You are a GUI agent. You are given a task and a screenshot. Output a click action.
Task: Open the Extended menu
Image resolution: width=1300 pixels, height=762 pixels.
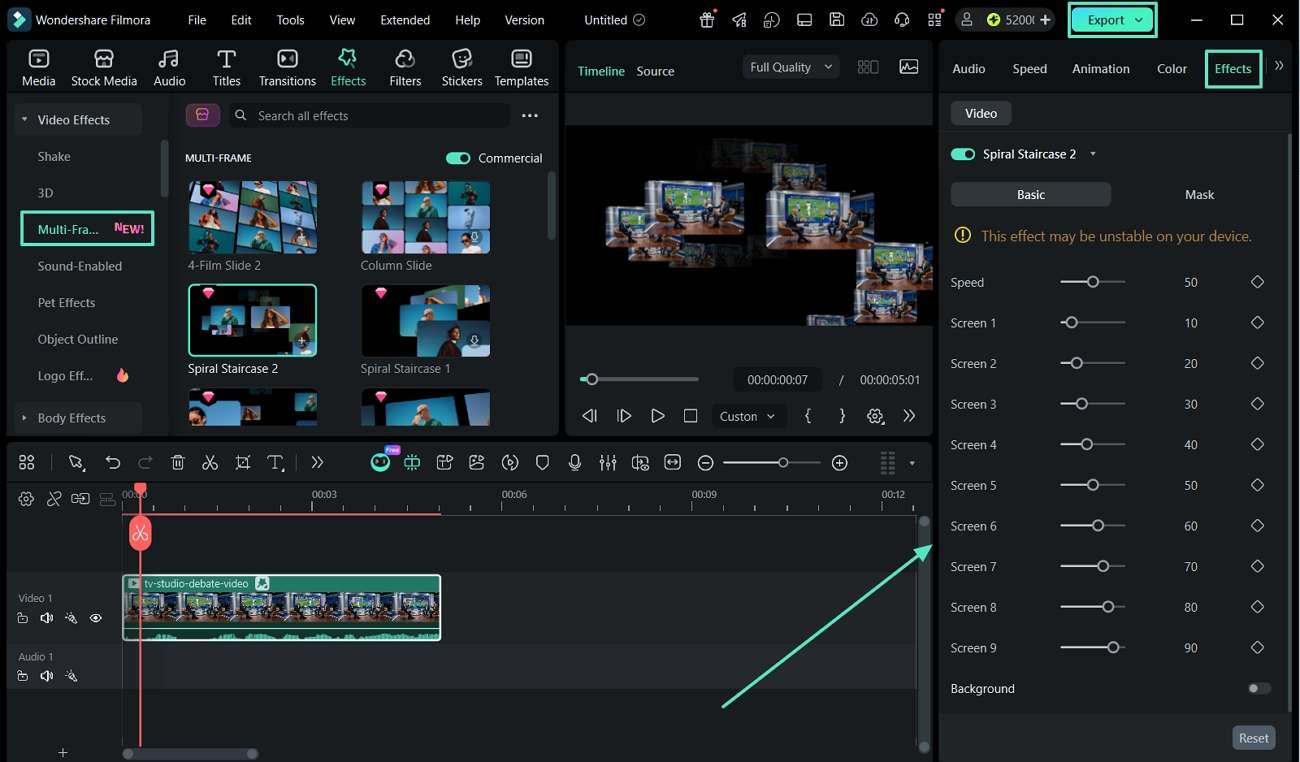[x=405, y=20]
